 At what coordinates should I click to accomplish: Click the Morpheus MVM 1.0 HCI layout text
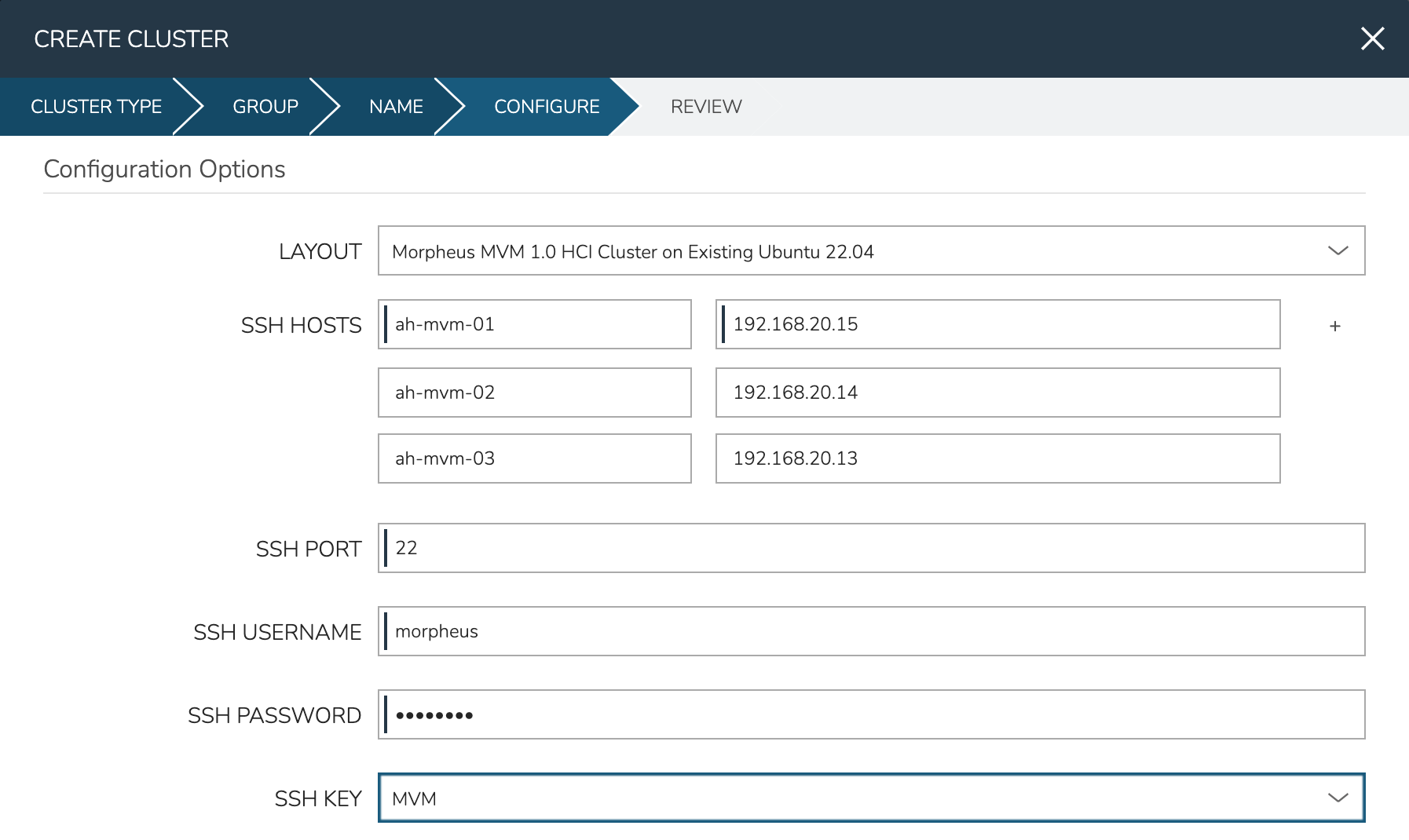point(632,252)
